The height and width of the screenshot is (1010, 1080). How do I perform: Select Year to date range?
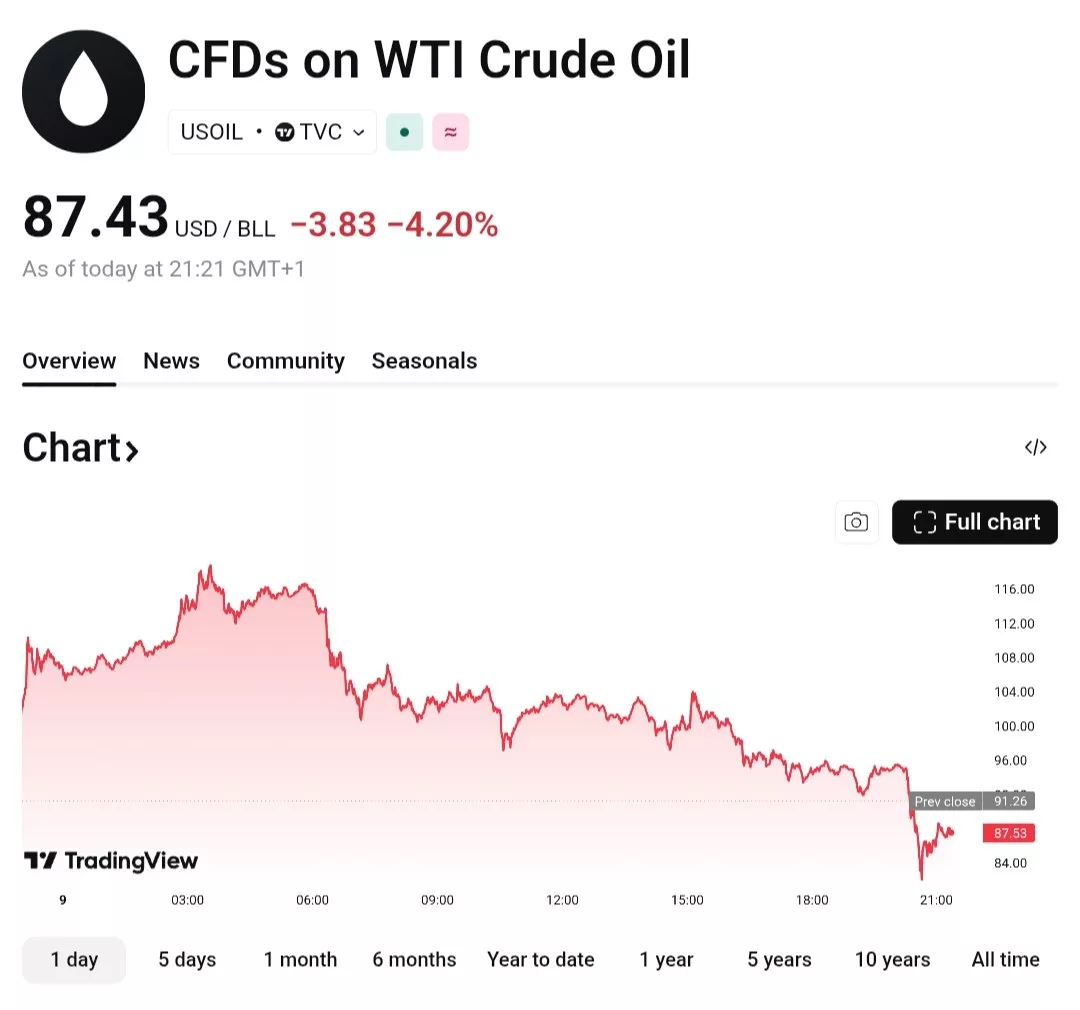pyautogui.click(x=540, y=960)
